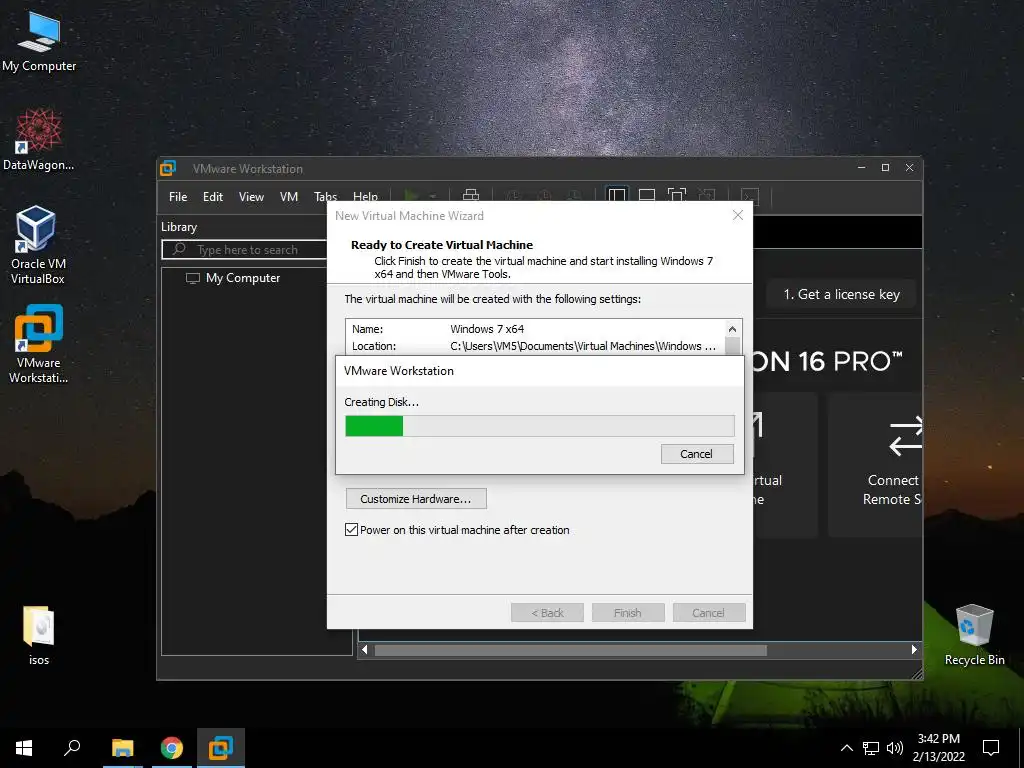Image resolution: width=1024 pixels, height=768 pixels.
Task: Click the Customize Hardware button
Action: click(x=416, y=499)
